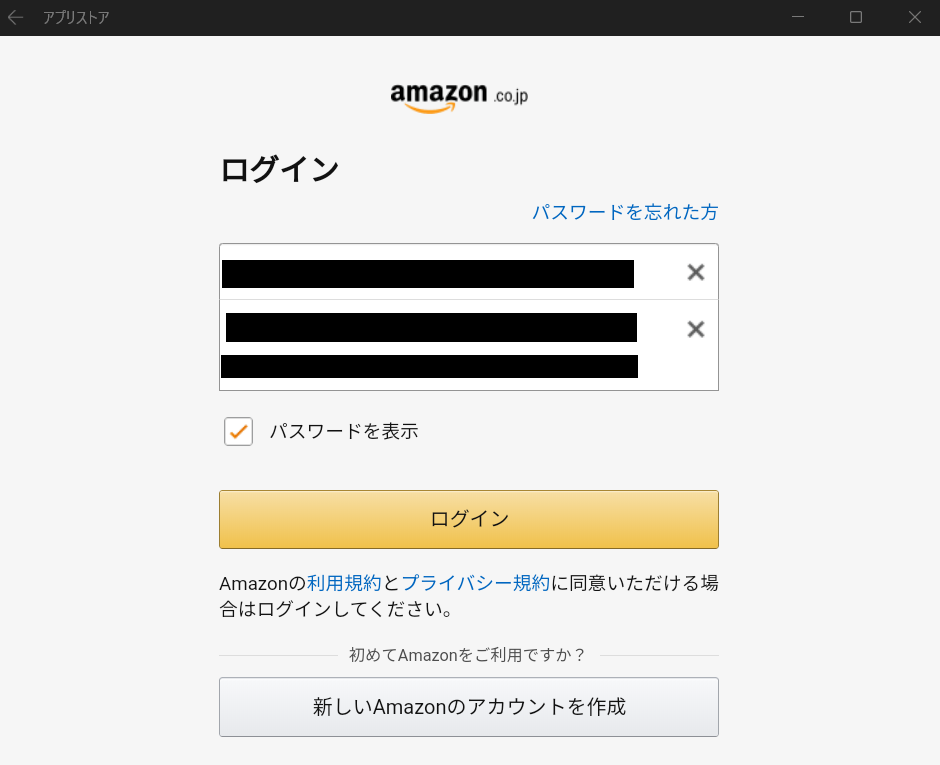Clear the top account field with its X icon
This screenshot has height=765, width=940.
(x=695, y=271)
